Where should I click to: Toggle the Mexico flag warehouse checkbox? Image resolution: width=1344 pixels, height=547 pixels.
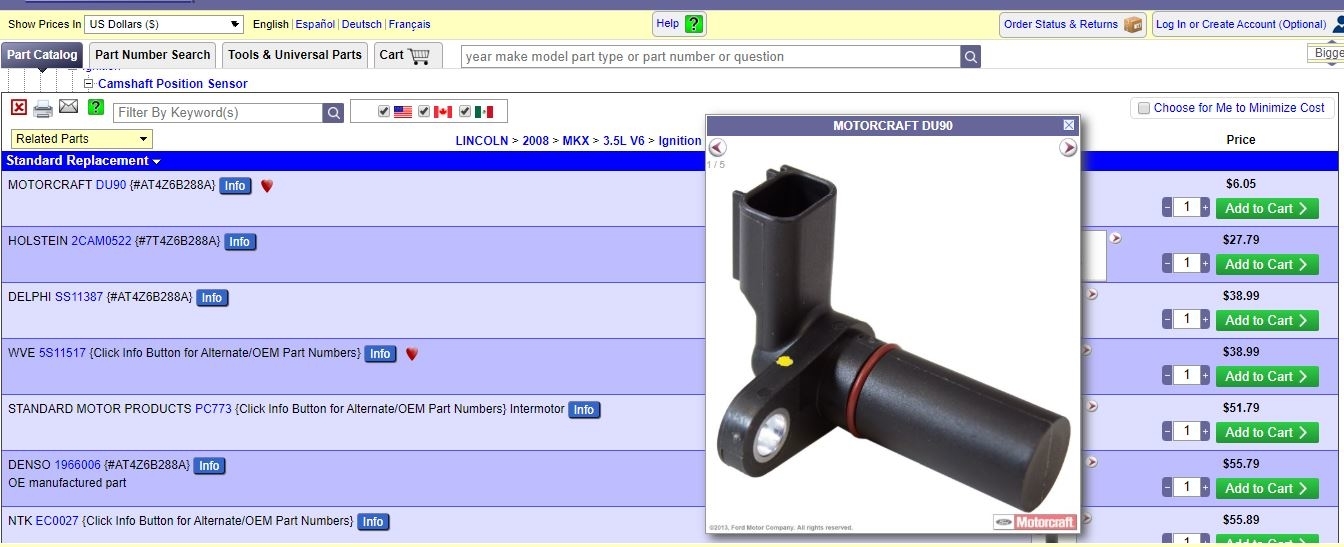[x=465, y=112]
